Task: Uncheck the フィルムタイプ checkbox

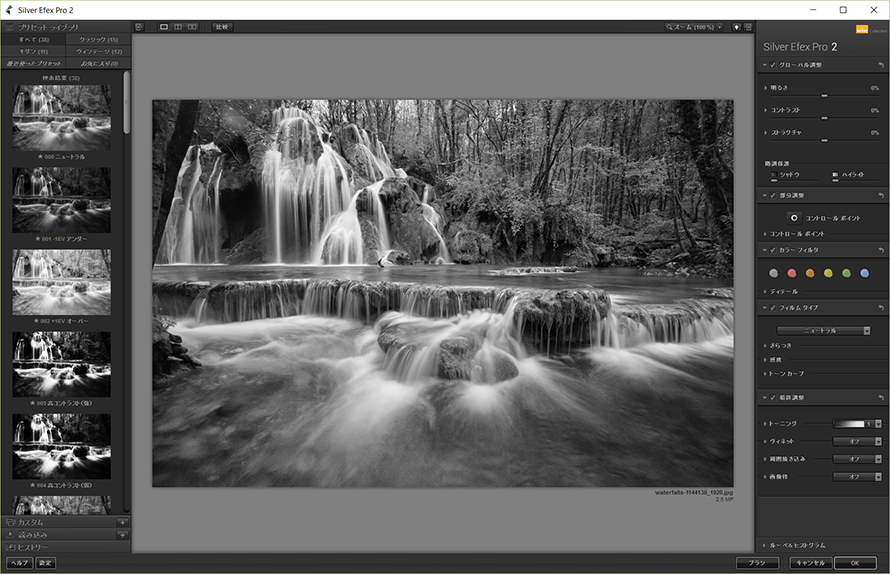Action: click(x=773, y=308)
